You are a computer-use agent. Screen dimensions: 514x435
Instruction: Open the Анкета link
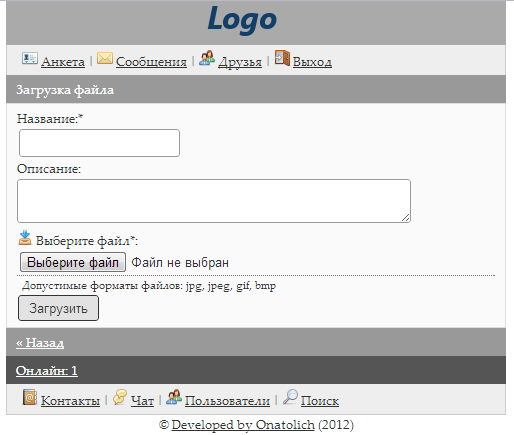(63, 62)
